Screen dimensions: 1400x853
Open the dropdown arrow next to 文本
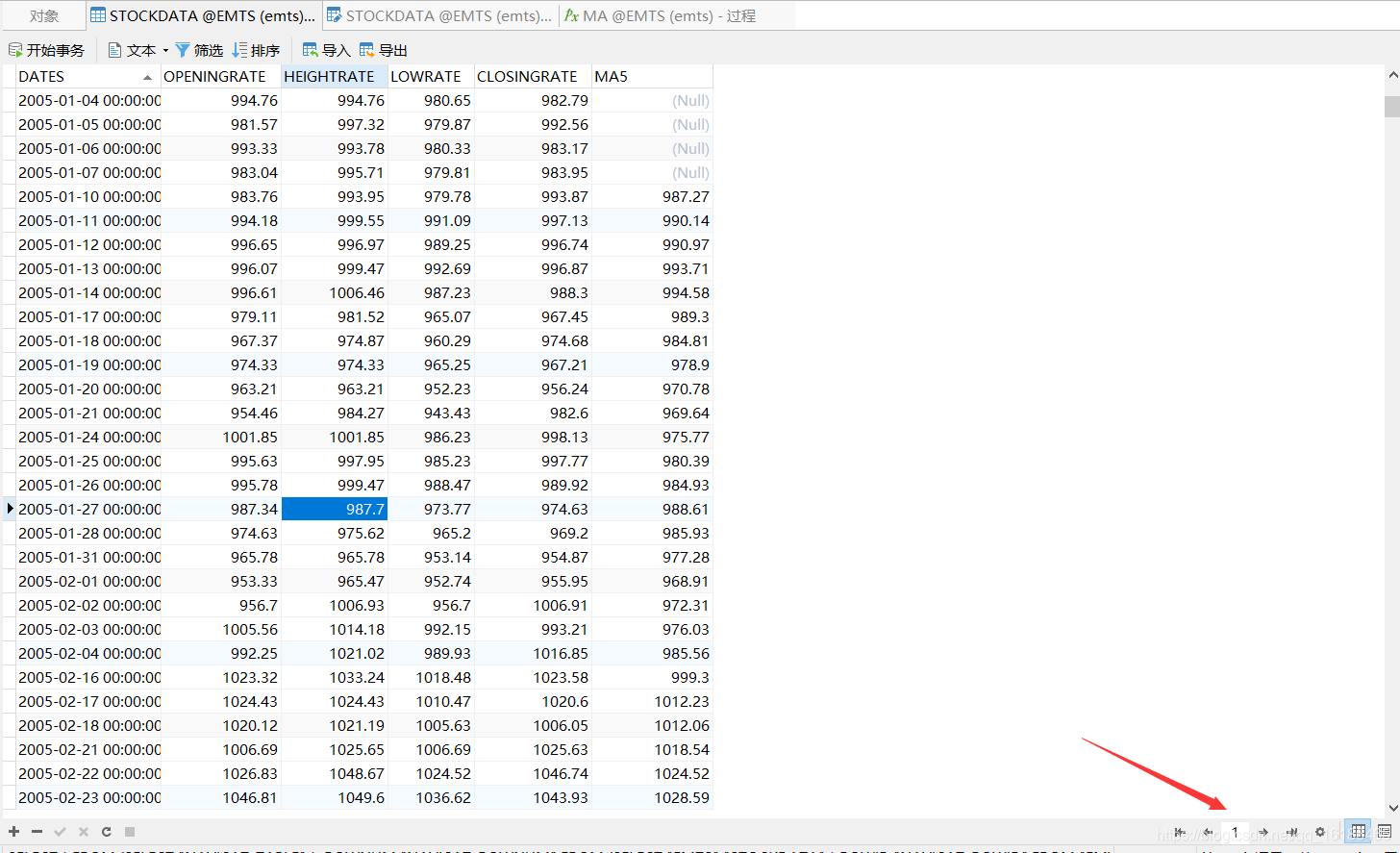165,50
